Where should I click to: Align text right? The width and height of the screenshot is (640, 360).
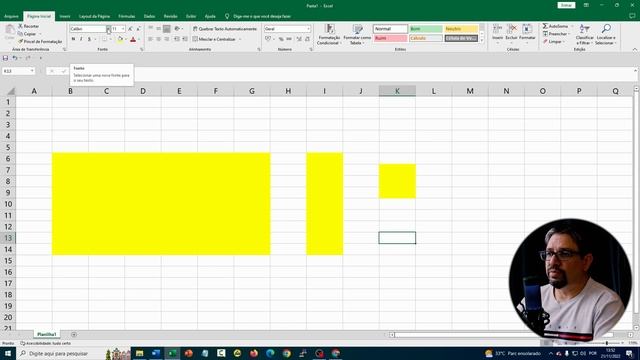167,39
